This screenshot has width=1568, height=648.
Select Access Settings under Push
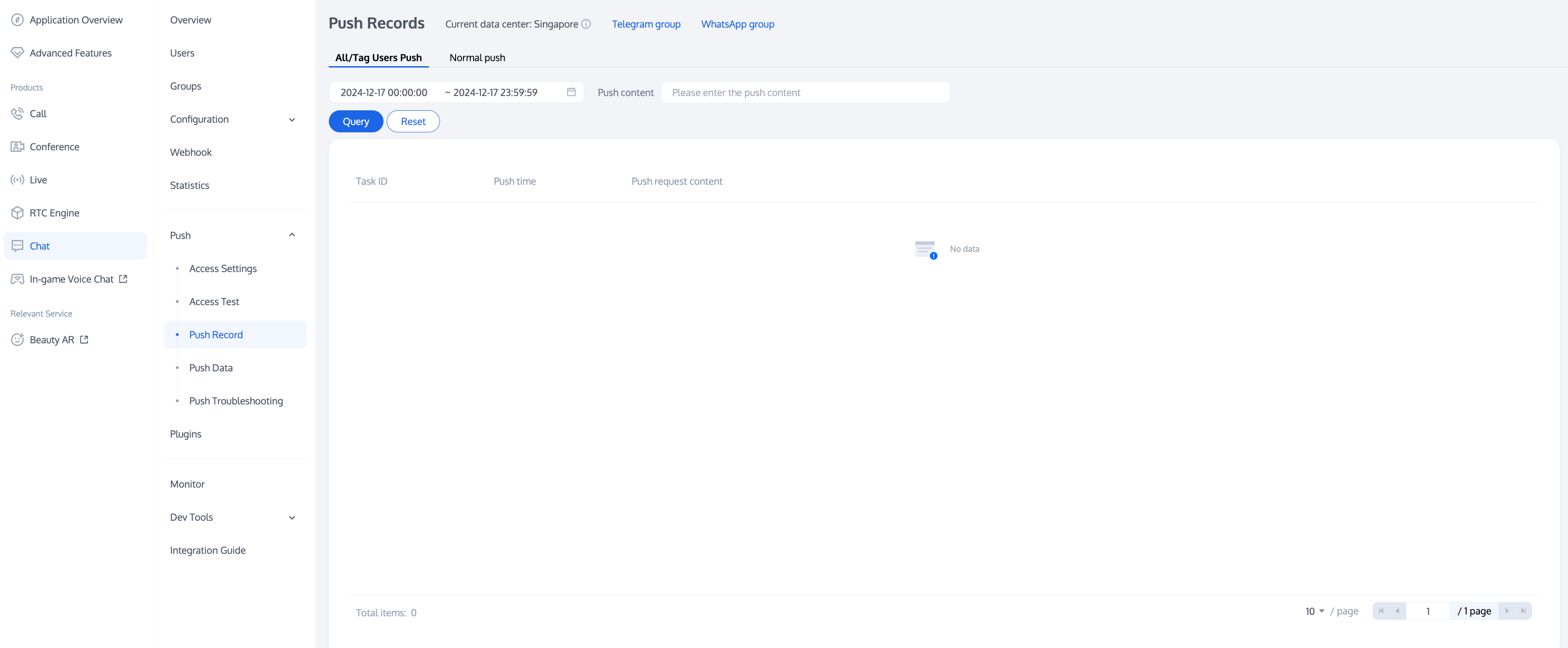223,268
